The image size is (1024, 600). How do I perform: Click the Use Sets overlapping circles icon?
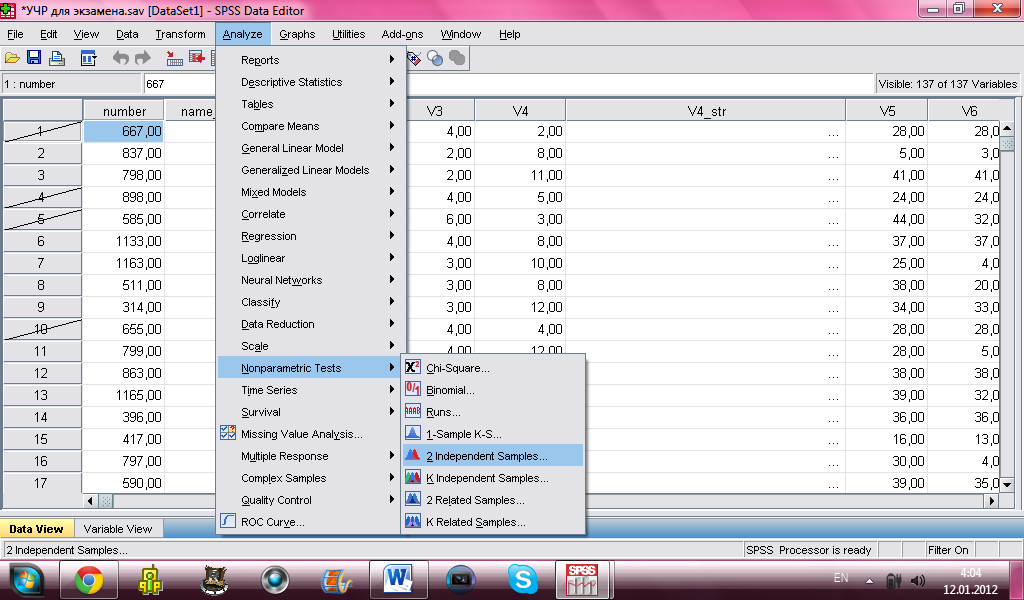[435, 58]
